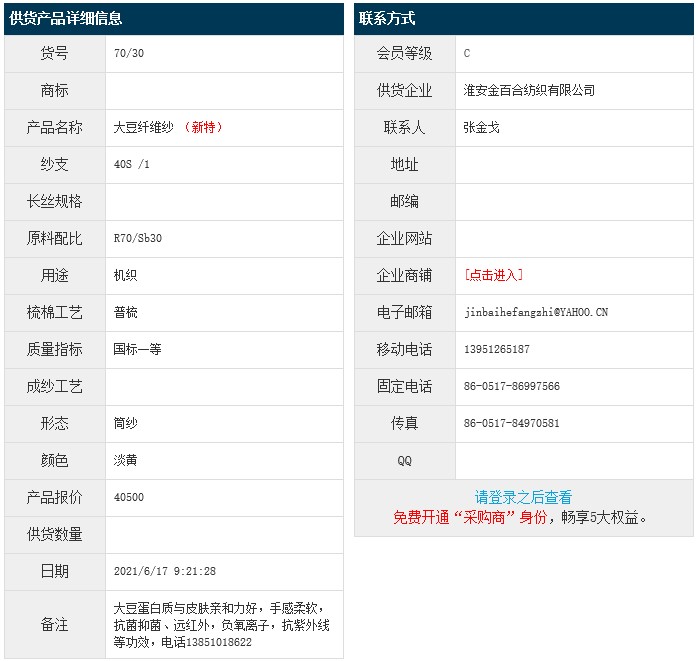Click 免费开通“采购商”身份 link
Screen dimensions: 698x661
click(x=470, y=517)
